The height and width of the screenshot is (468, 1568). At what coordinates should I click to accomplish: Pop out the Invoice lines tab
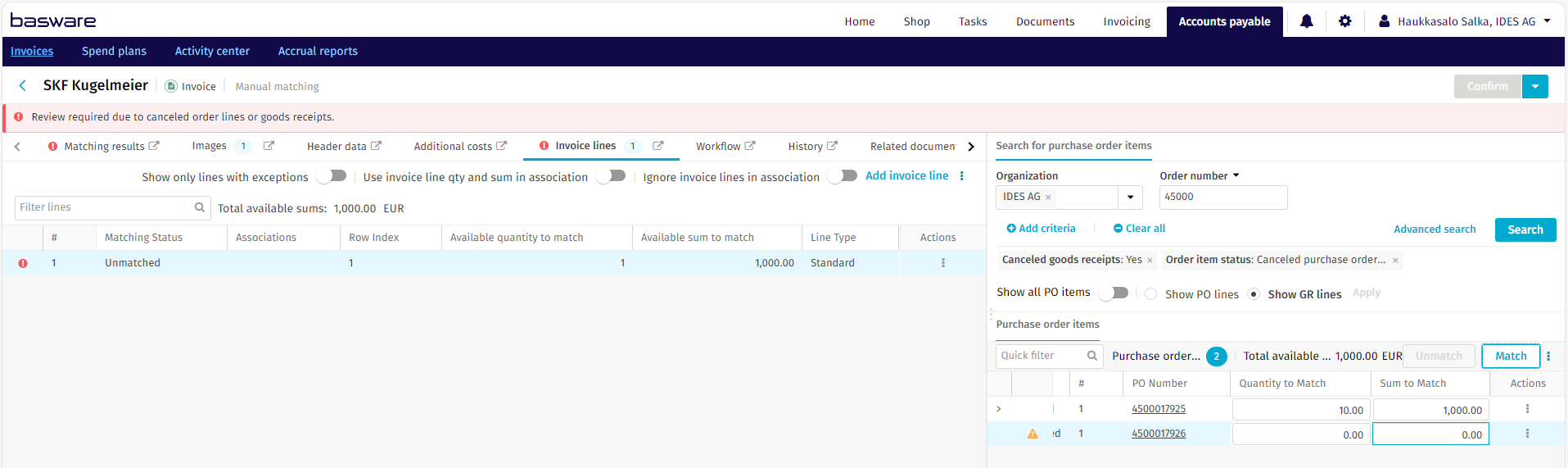[657, 146]
